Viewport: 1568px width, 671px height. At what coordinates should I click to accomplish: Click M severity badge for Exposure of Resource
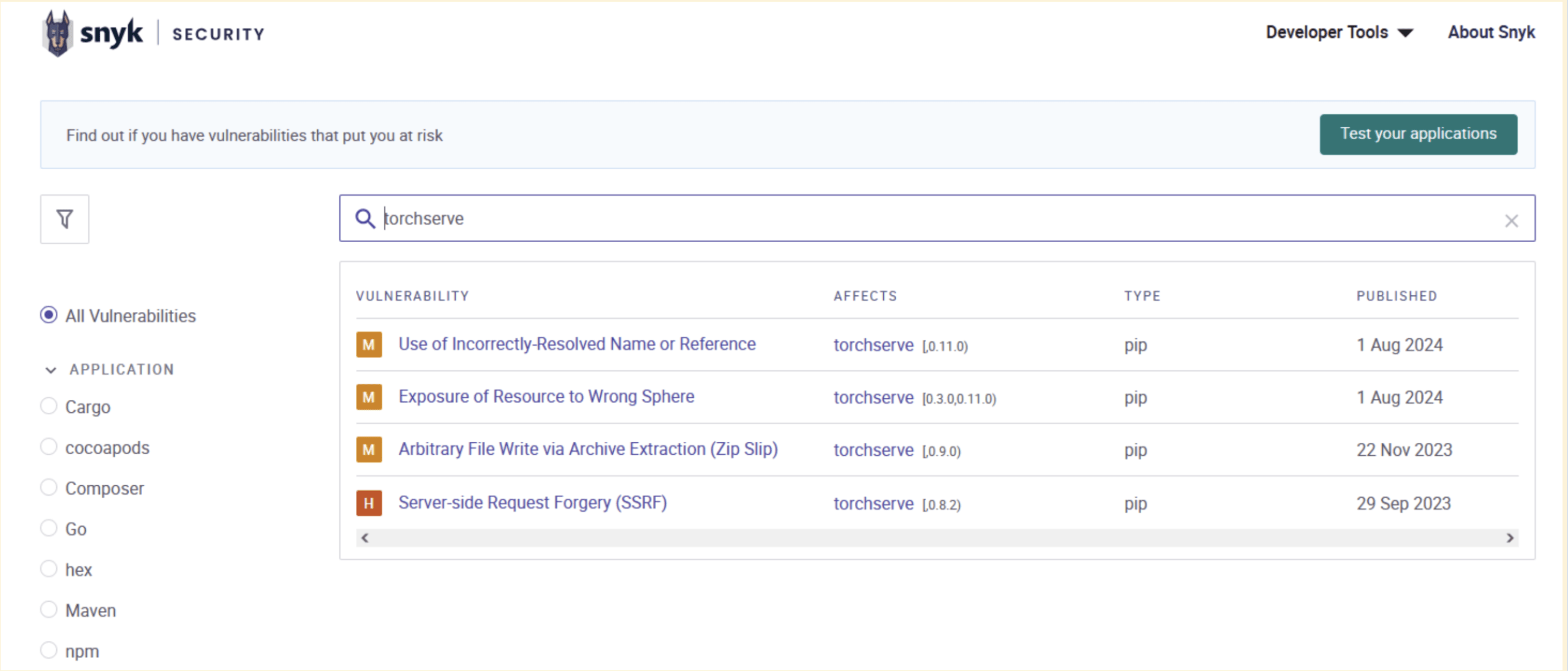pos(369,397)
